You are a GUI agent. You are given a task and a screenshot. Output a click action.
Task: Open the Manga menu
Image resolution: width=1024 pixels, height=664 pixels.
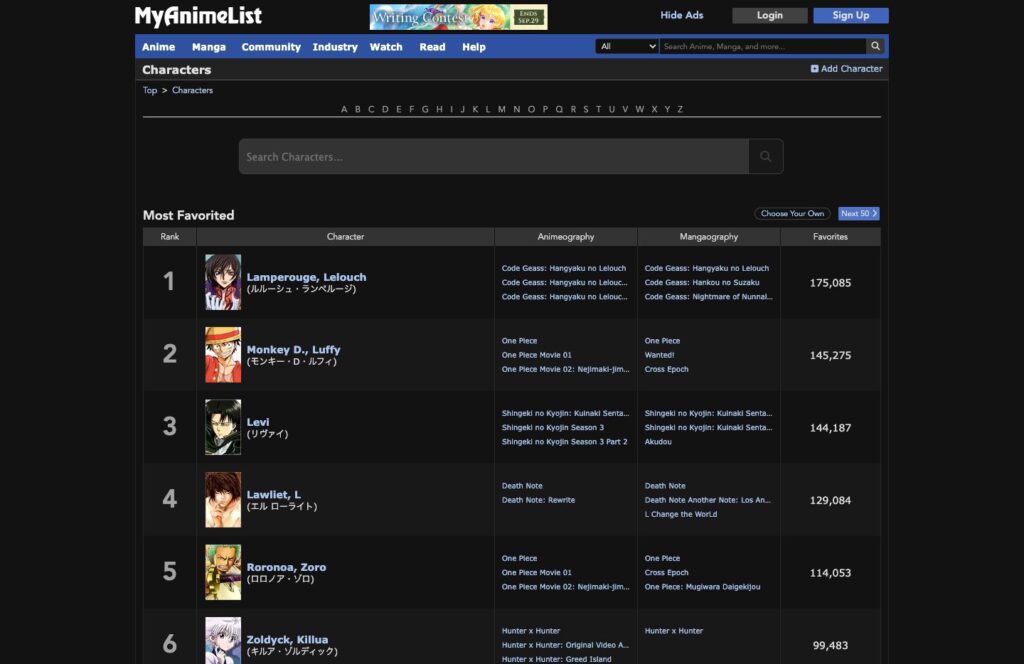tap(208, 47)
